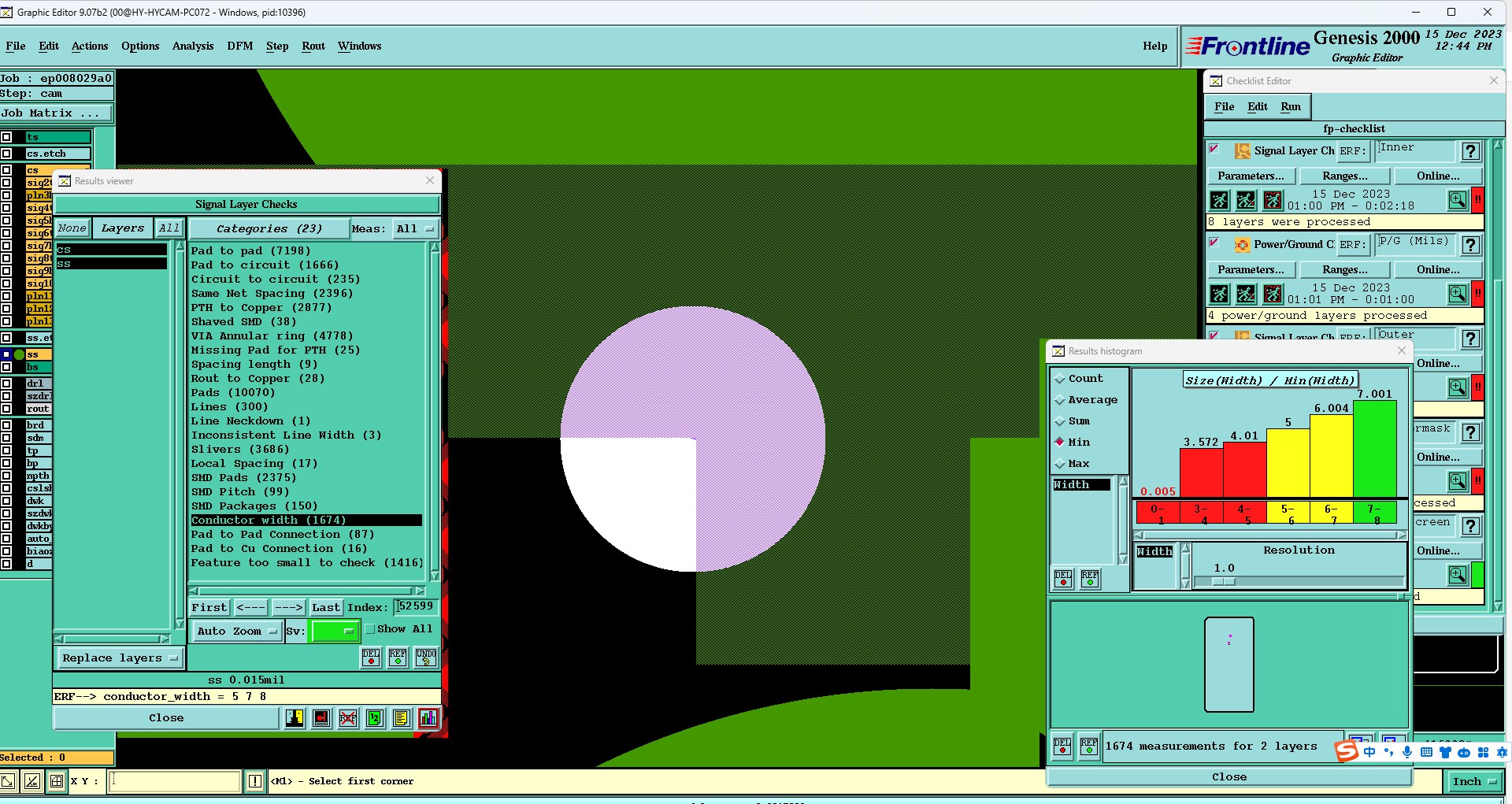Enable Show All checkbox in Results viewer

[x=370, y=629]
